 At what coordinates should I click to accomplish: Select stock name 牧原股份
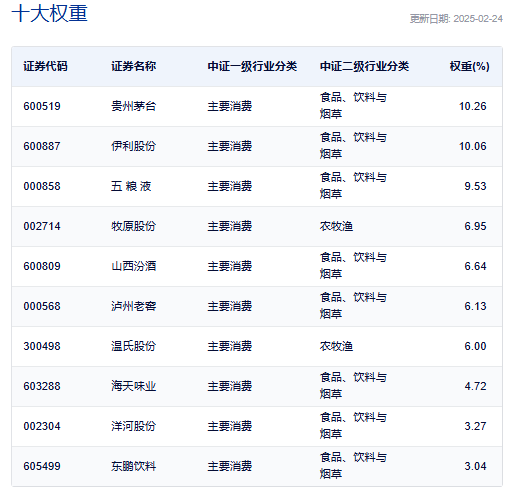(134, 226)
